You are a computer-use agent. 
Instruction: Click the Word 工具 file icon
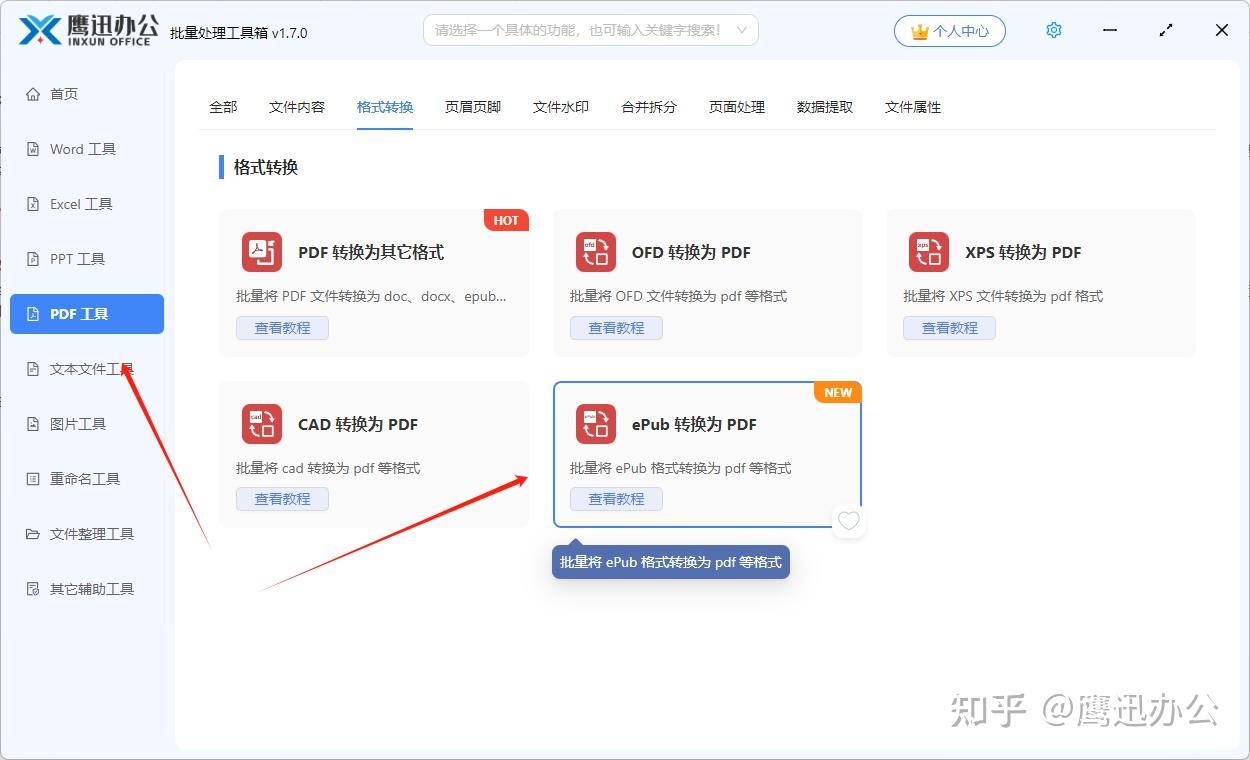tap(33, 149)
